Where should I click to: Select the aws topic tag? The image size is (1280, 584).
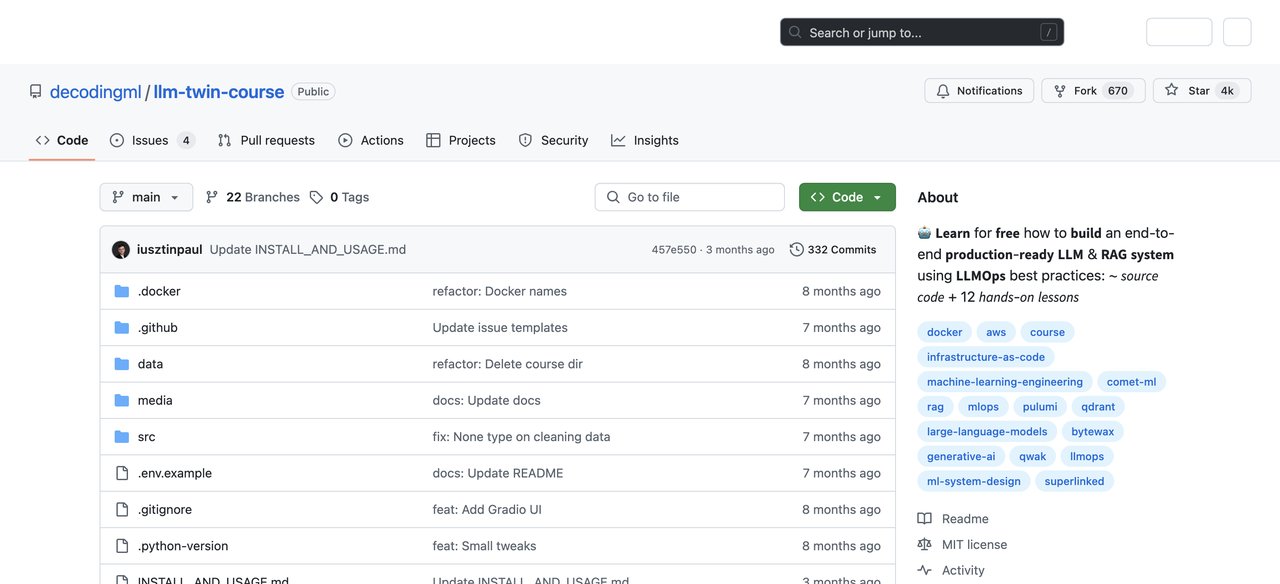996,332
